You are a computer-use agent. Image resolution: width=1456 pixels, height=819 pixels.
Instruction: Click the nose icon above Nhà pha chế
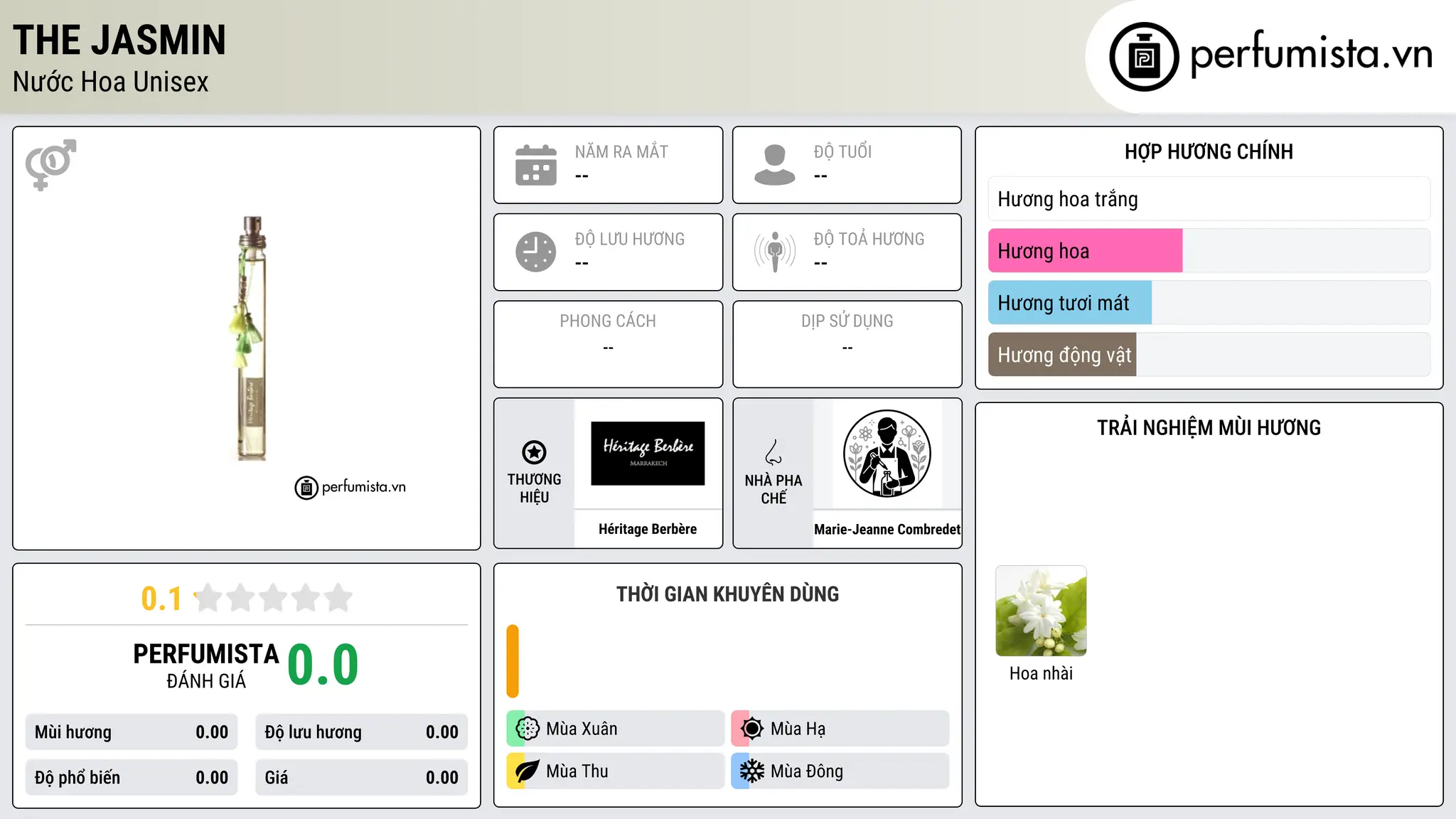[773, 452]
